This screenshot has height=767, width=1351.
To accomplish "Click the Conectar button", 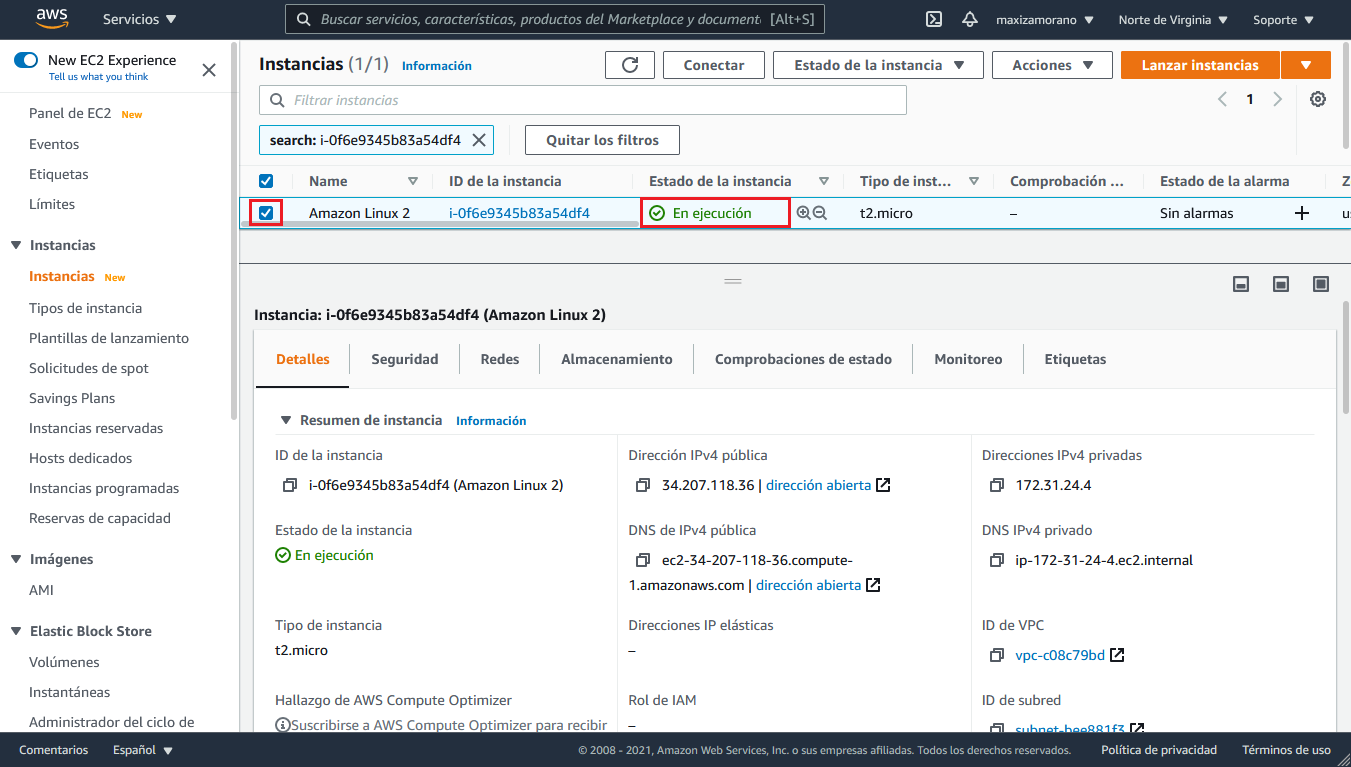I will click(714, 65).
